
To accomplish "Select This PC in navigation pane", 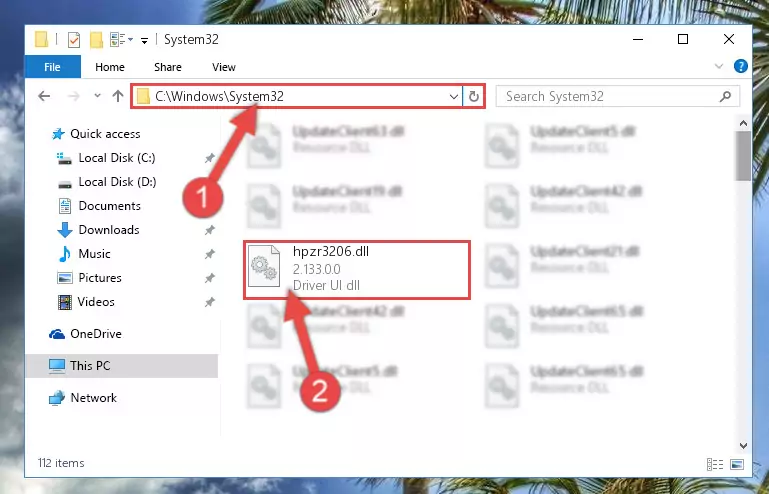I will pyautogui.click(x=121, y=366).
